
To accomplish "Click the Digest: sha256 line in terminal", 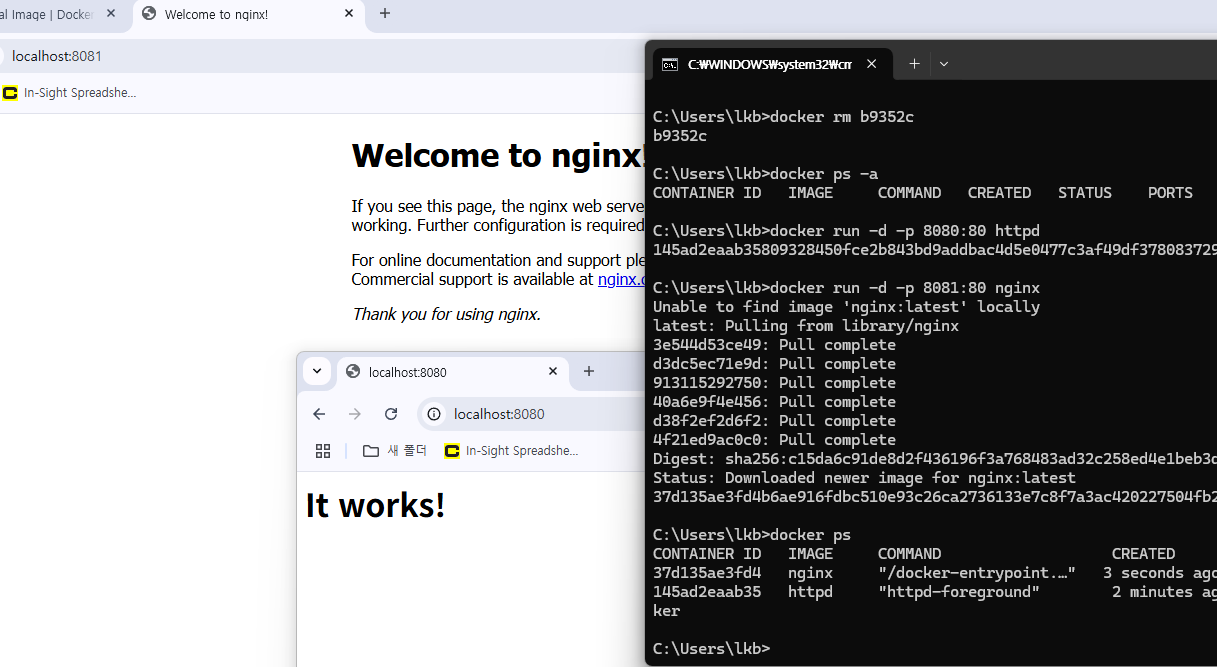I will tap(935, 459).
